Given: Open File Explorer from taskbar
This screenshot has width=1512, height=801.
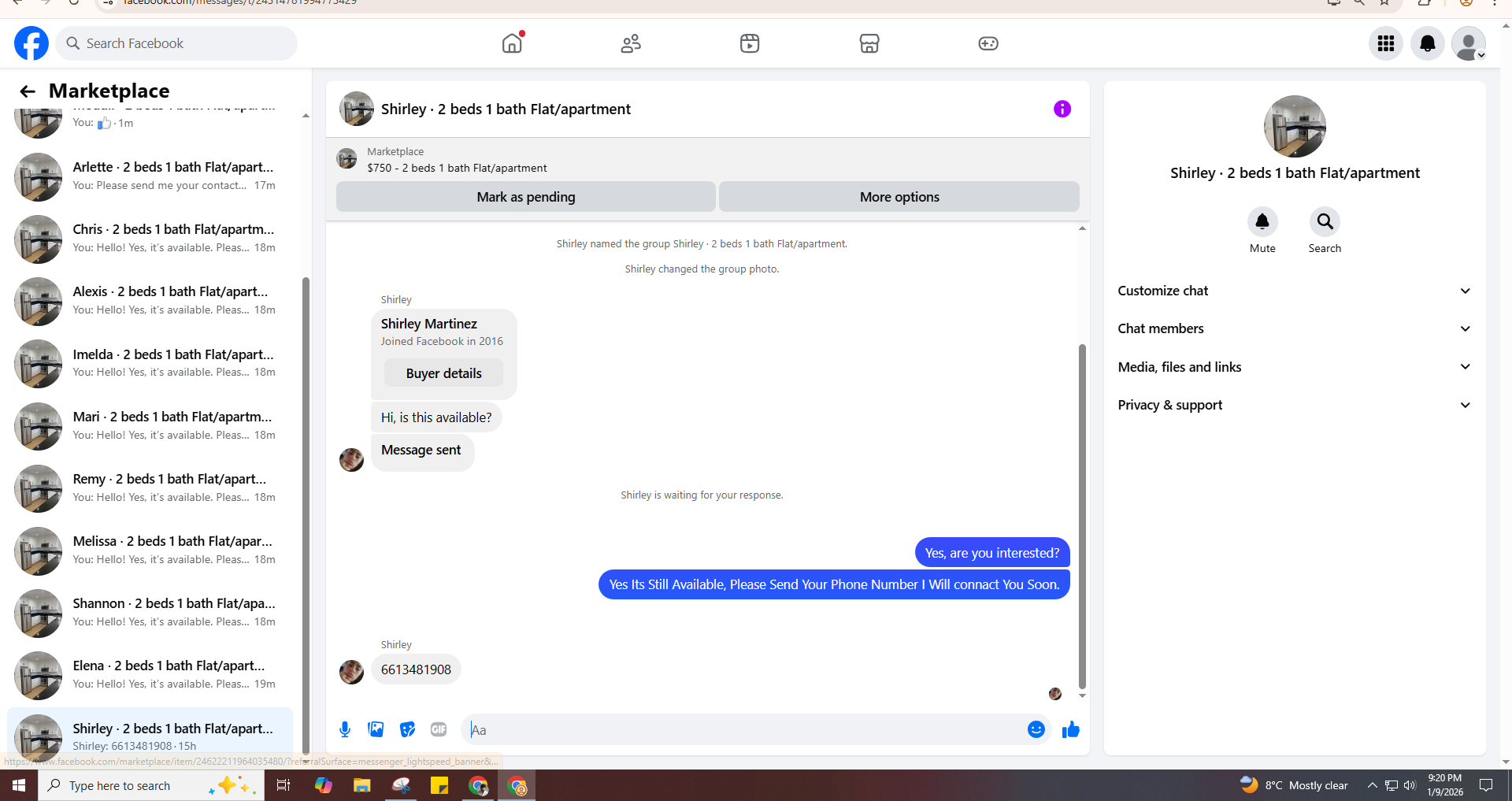Looking at the screenshot, I should pyautogui.click(x=361, y=785).
